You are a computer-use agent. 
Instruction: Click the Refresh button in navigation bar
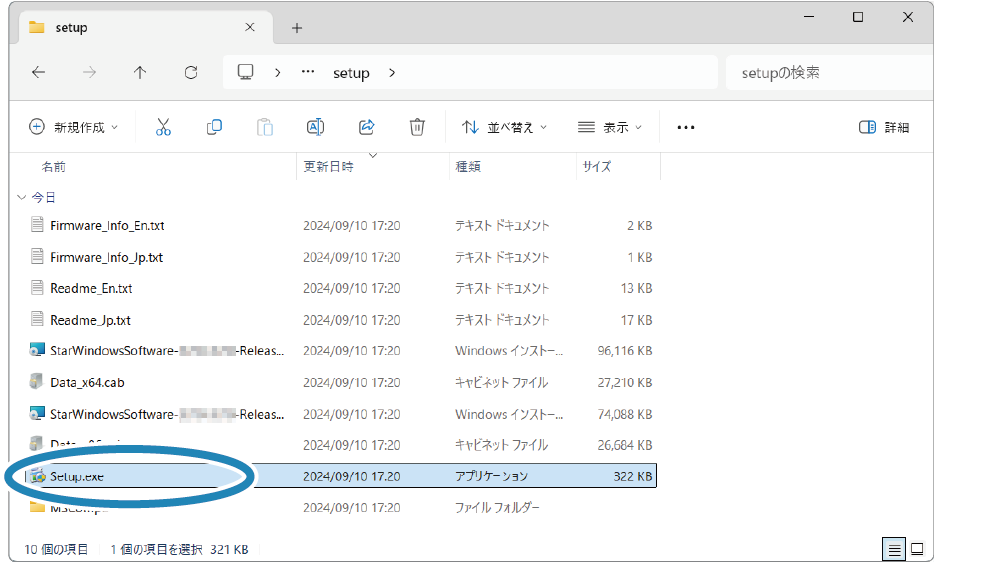point(191,73)
